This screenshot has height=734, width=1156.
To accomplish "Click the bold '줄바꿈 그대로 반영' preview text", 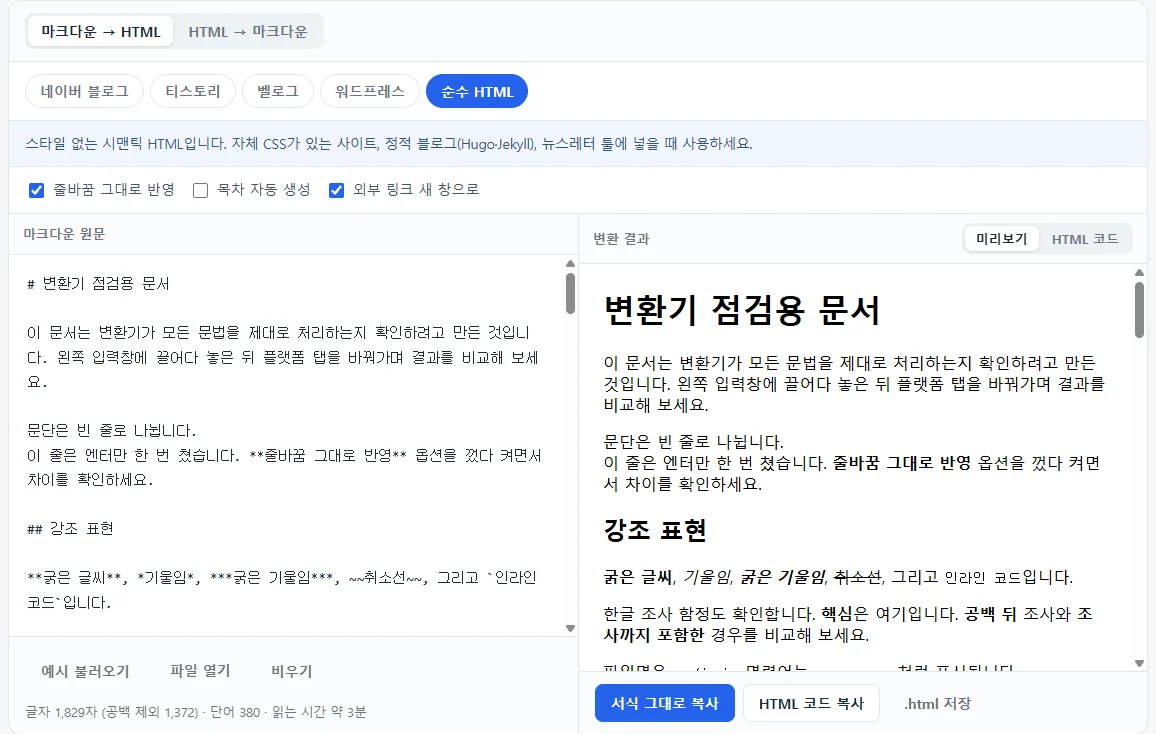I will (x=902, y=463).
